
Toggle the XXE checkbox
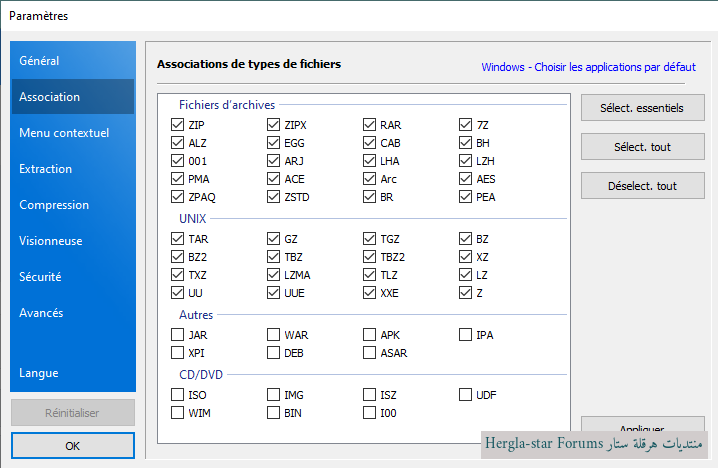[x=370, y=293]
